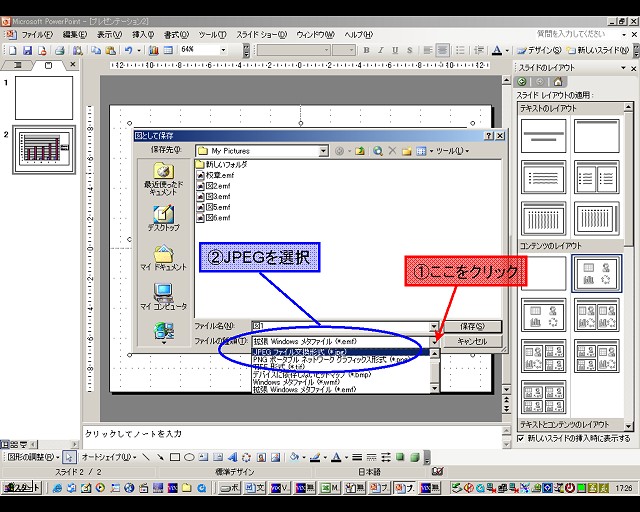Viewport: 640px width, 512px height.
Task: Click Up One Level folder icon
Action: coord(360,151)
